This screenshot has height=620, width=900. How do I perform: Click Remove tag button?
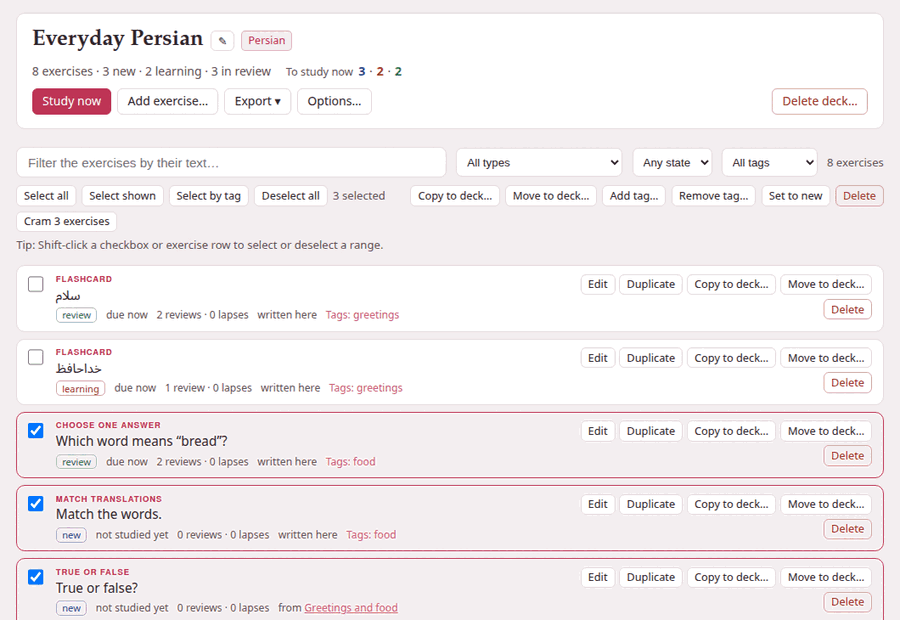pos(713,196)
